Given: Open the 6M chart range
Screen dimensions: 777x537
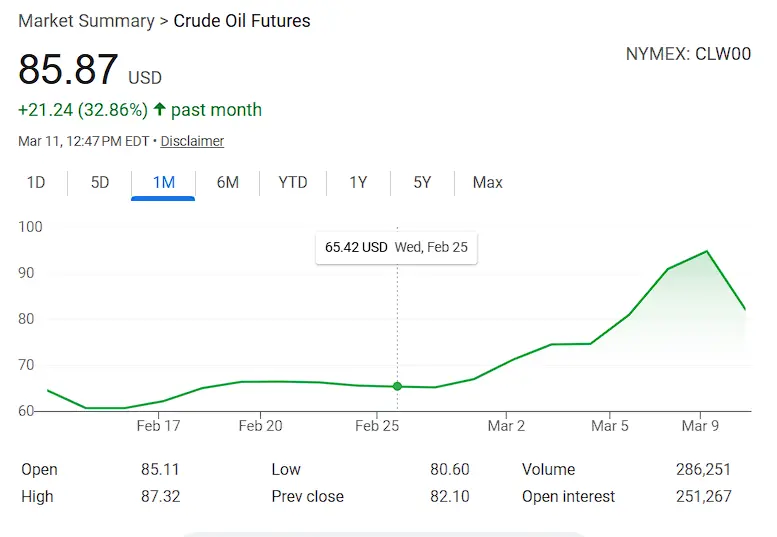Looking at the screenshot, I should click(227, 182).
